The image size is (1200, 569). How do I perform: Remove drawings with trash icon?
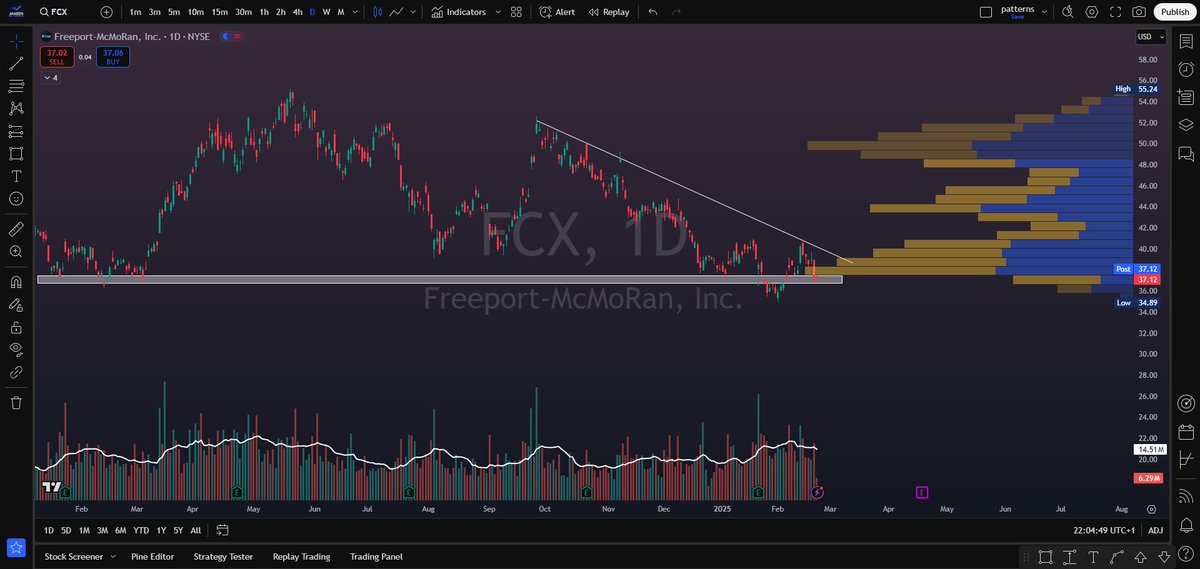coord(16,402)
